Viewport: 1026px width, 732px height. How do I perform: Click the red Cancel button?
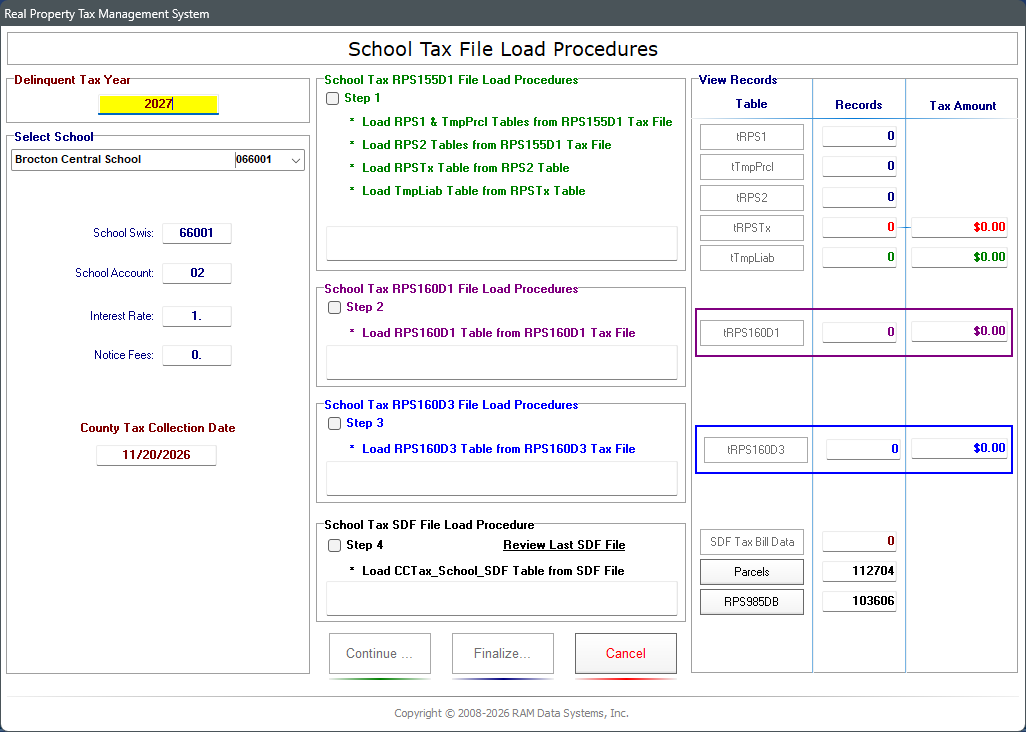click(x=626, y=654)
